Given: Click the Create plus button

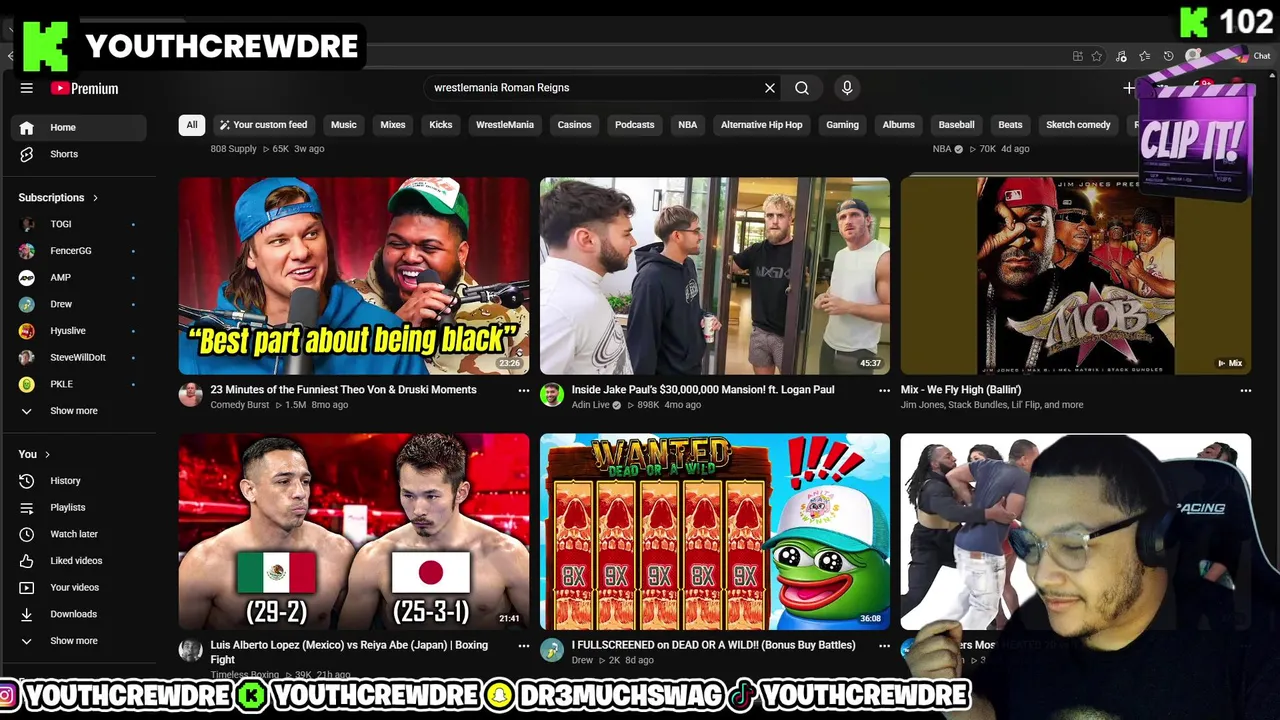Looking at the screenshot, I should 1129,88.
